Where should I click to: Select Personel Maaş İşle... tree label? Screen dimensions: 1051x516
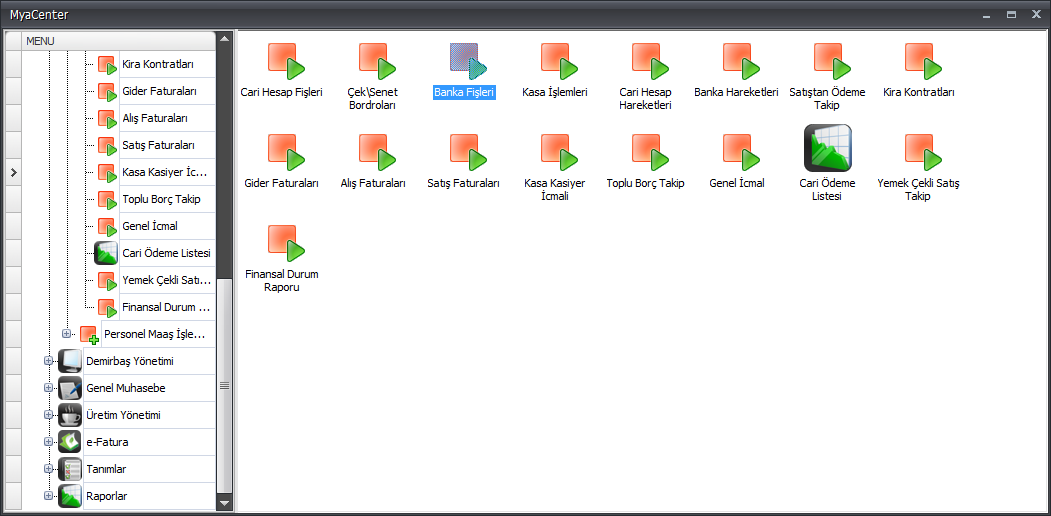click(155, 334)
